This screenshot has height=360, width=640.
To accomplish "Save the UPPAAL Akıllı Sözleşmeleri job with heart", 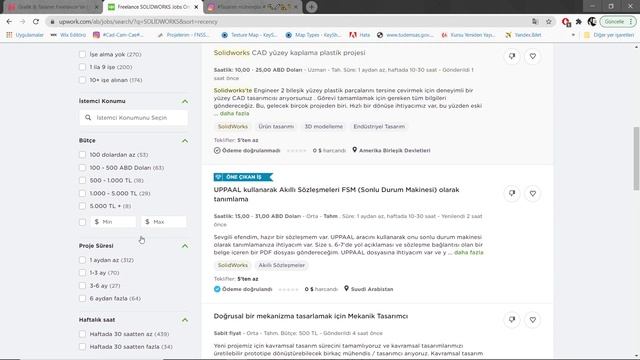I will [x=533, y=193].
